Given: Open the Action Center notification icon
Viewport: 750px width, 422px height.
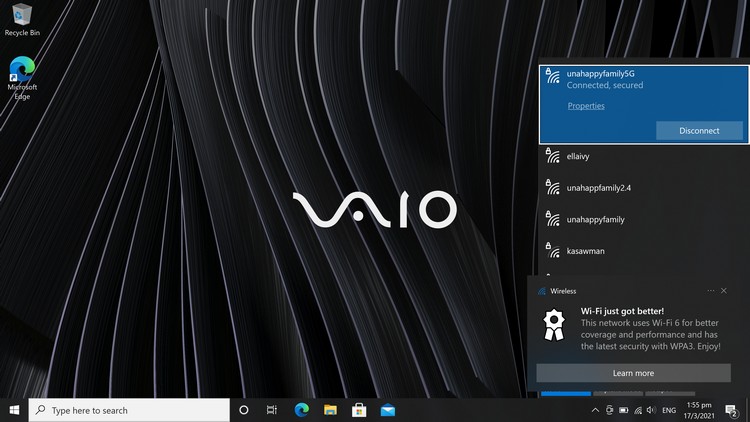Looking at the screenshot, I should coord(731,411).
